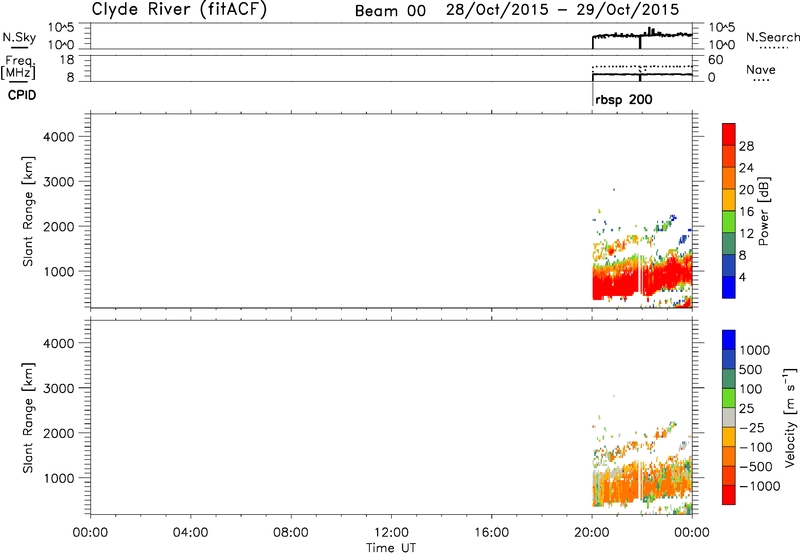The width and height of the screenshot is (800, 554).
Task: Click the date range '28/Oct/2015 - 29/Oct/2015'
Action: 562,10
